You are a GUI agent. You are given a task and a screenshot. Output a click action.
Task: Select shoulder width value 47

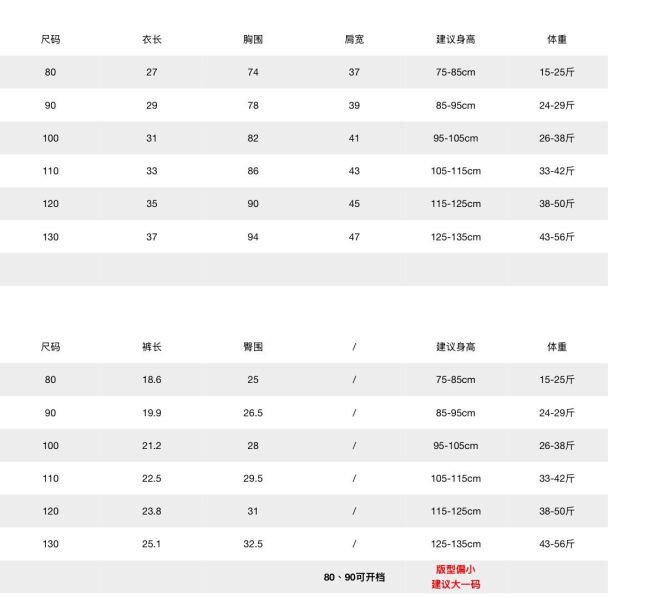pos(354,237)
